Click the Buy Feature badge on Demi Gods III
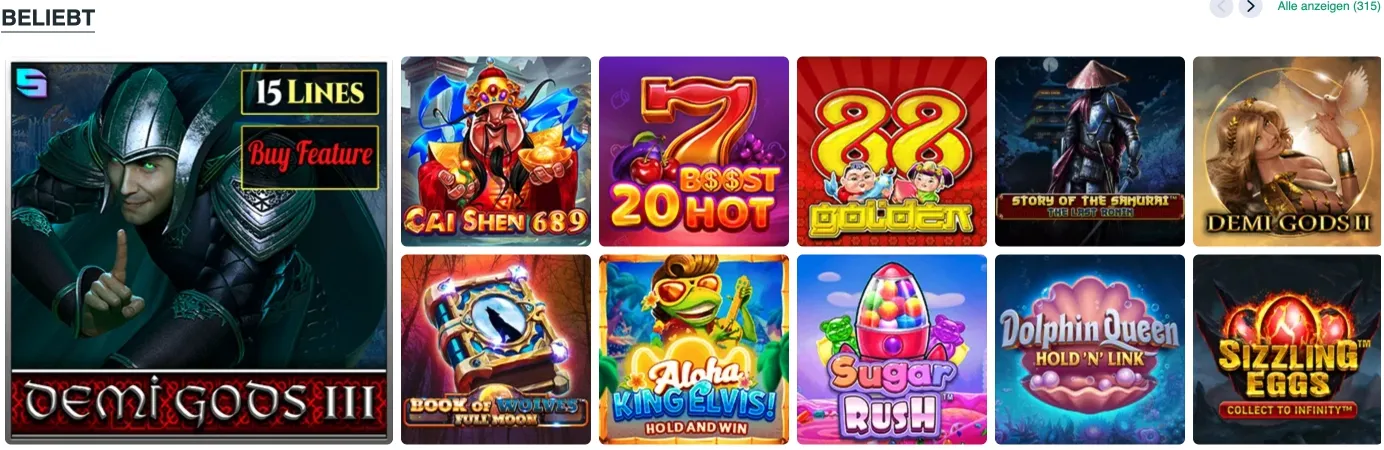This screenshot has height=450, width=1384. pos(310,155)
